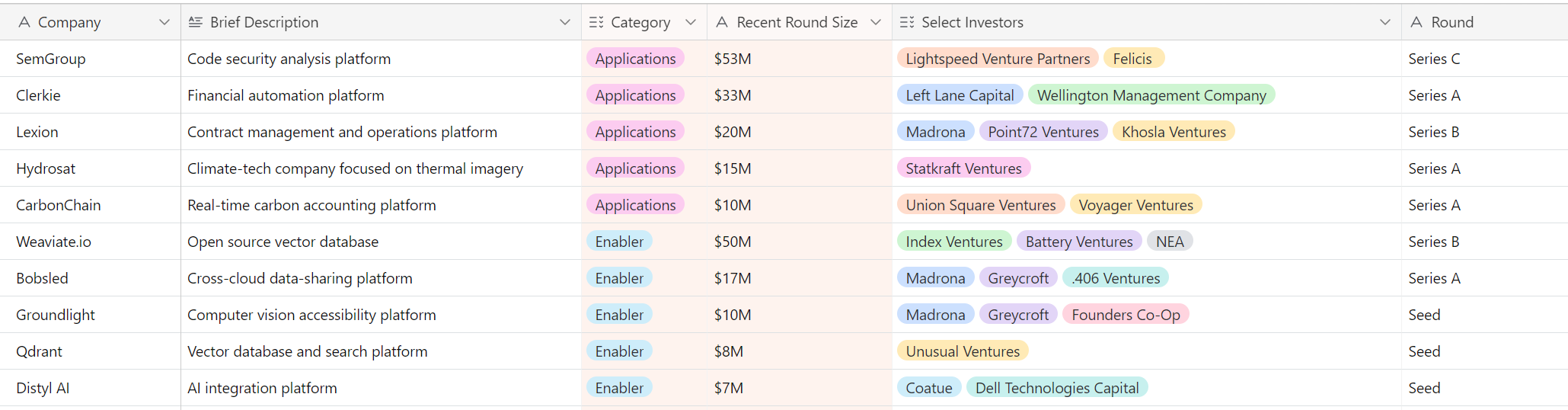The width and height of the screenshot is (1568, 410).
Task: Click the Wellington Management Company tag
Action: pyautogui.click(x=1151, y=95)
